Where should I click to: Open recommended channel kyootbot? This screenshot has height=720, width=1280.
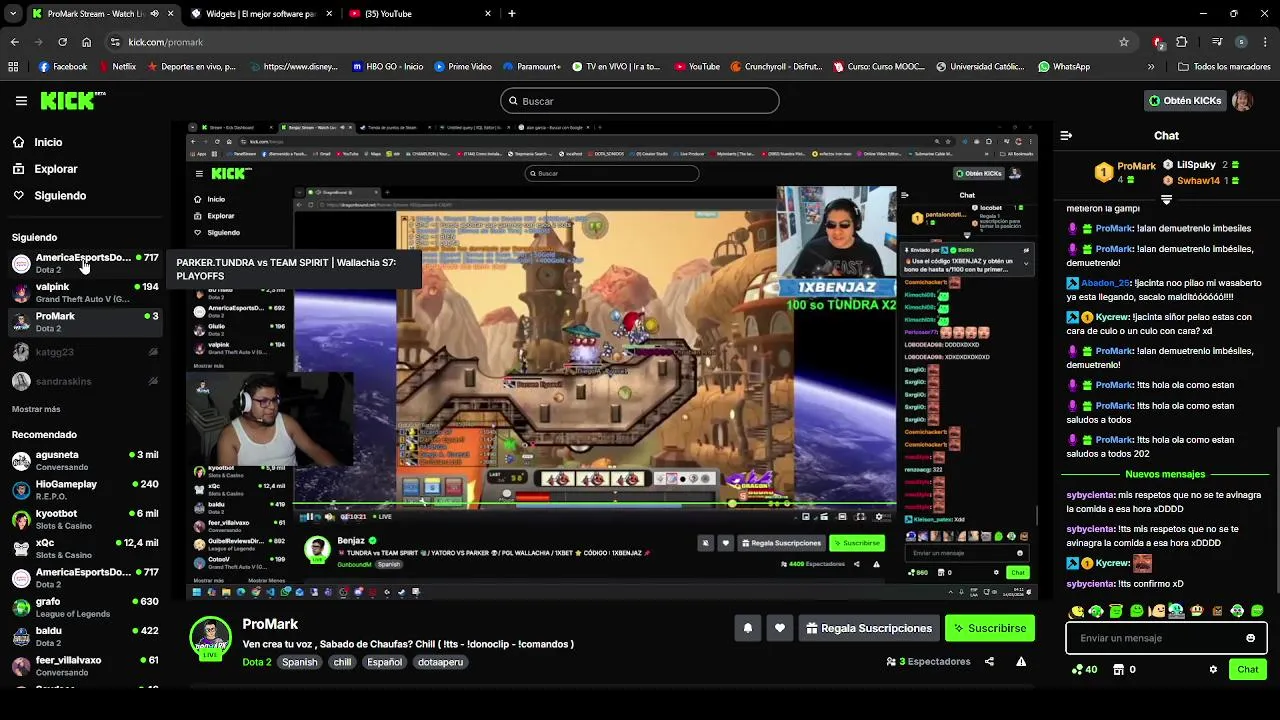[x=85, y=519]
